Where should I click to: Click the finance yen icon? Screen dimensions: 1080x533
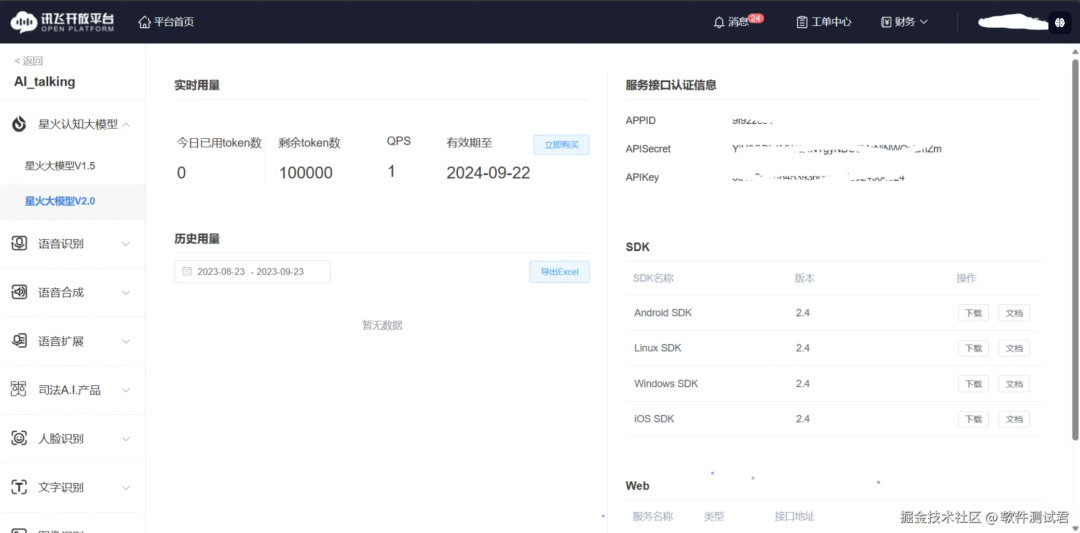click(886, 22)
